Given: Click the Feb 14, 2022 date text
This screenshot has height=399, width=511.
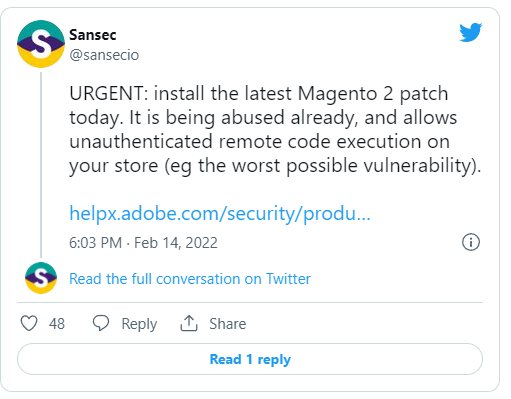Looking at the screenshot, I should pos(176,243).
